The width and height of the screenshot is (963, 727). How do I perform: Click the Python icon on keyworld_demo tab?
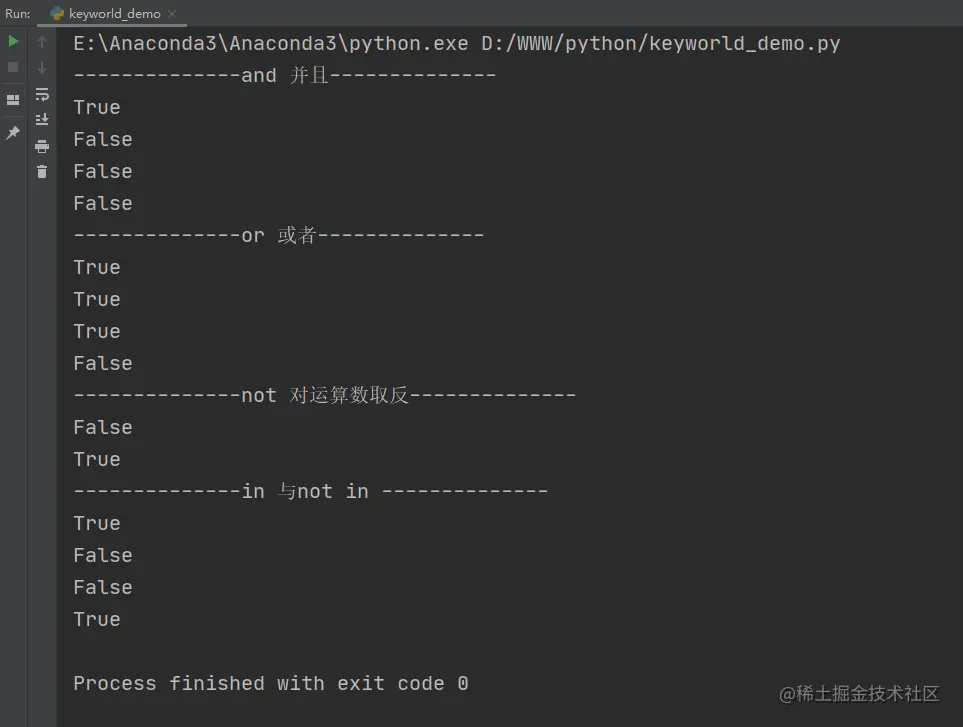57,14
